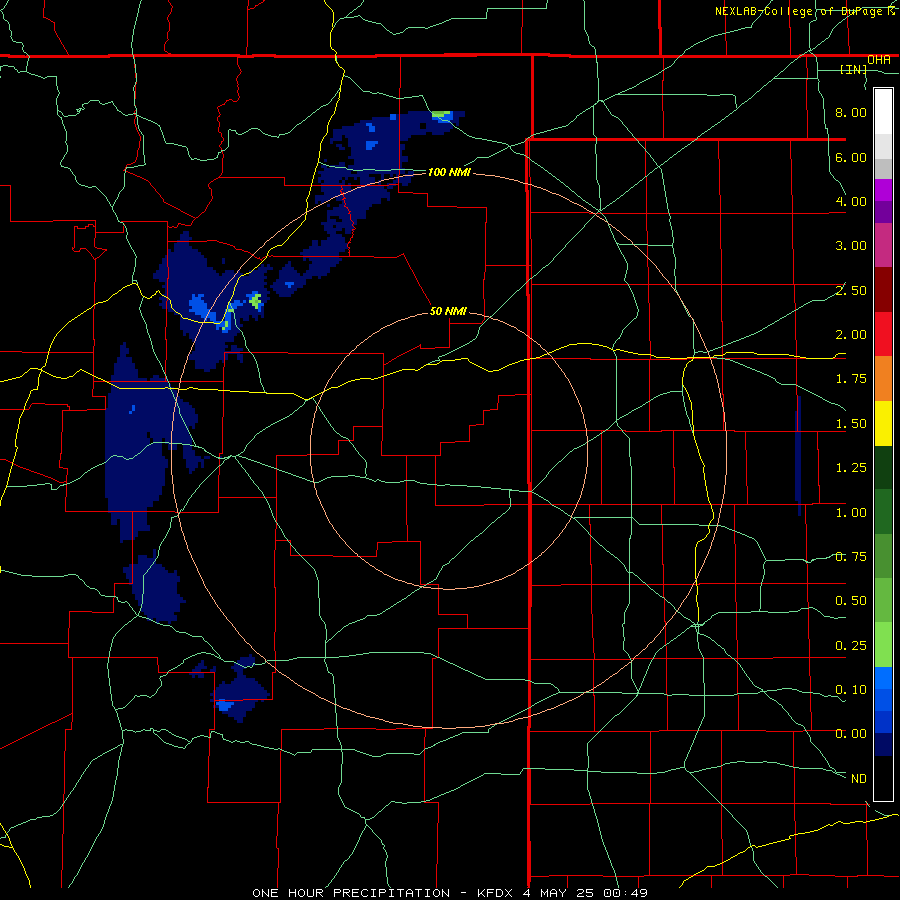Click the green precipitation cell at the echo band's northern tip
900x900 pixels.
441,115
